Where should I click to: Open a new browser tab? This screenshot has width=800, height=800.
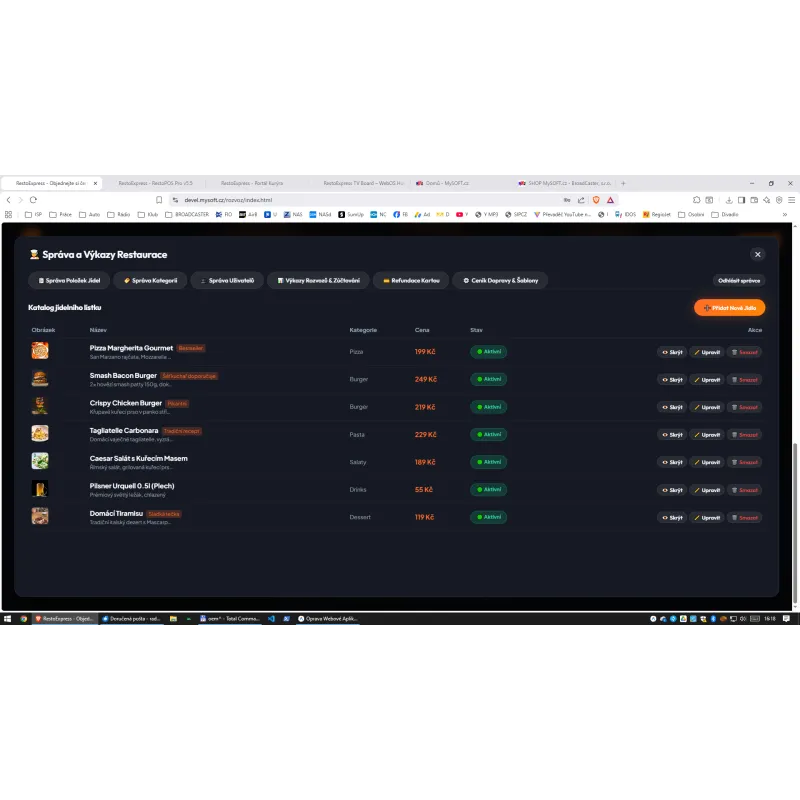point(623,183)
